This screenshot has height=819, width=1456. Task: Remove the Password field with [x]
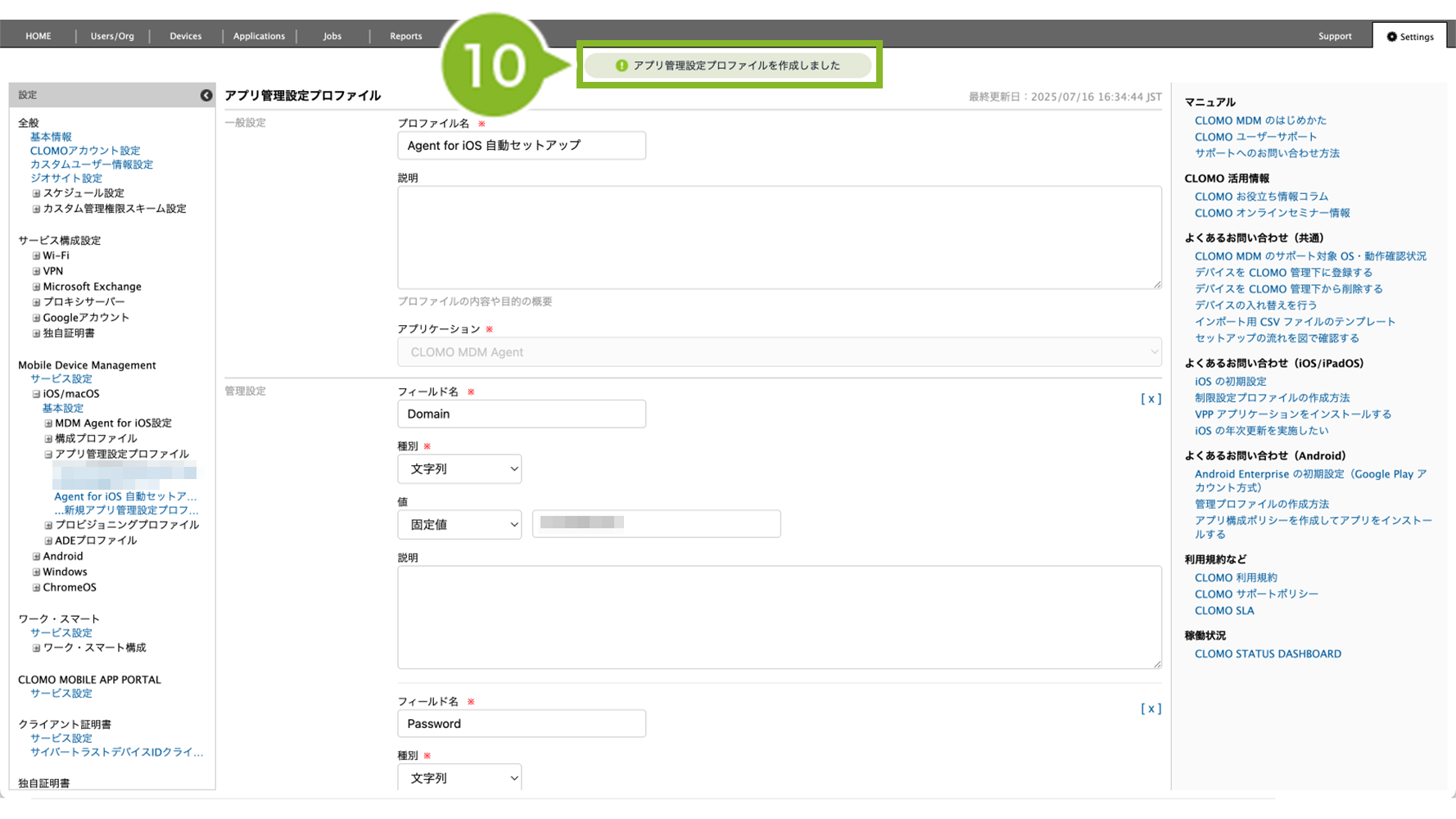(1151, 708)
